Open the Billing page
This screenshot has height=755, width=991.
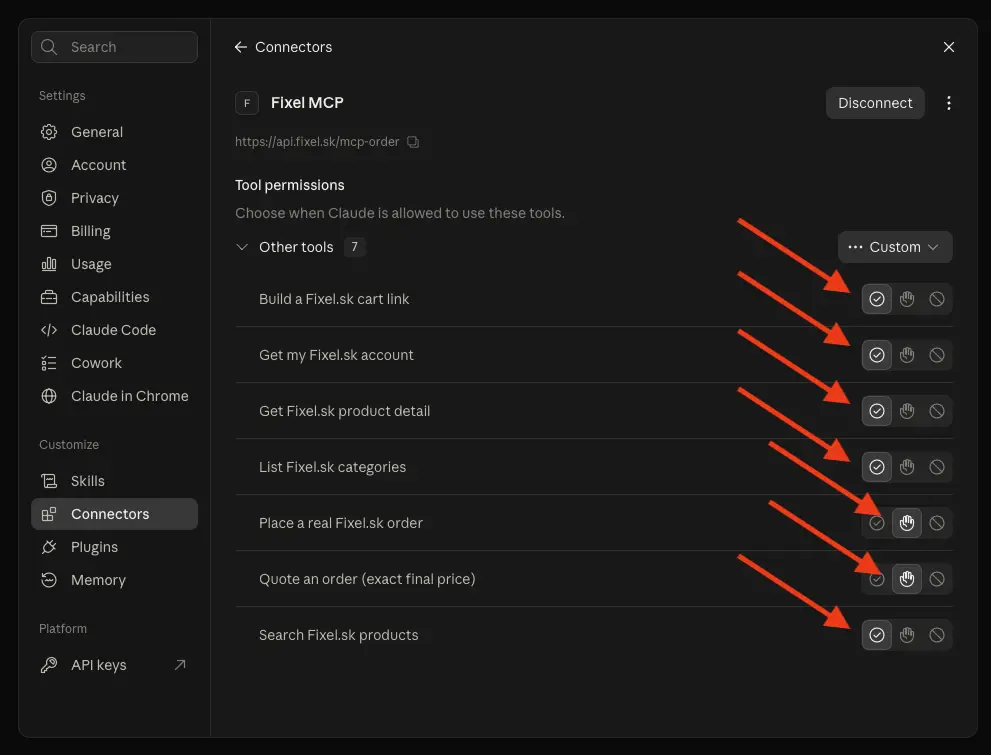click(114, 231)
